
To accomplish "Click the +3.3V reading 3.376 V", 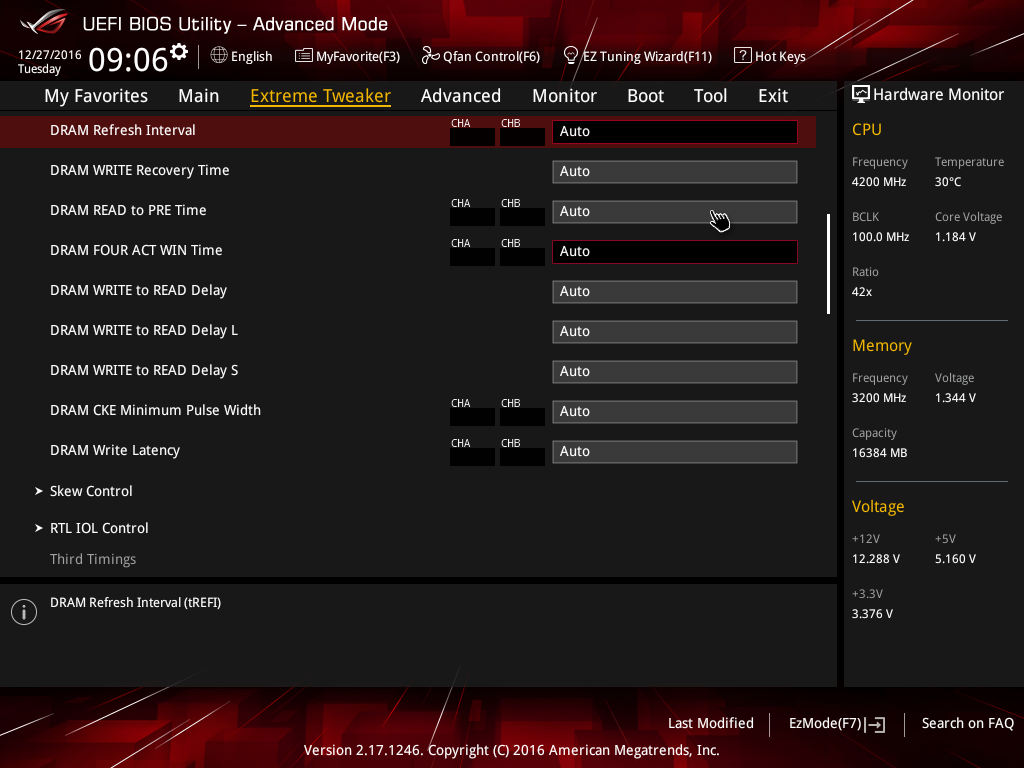I will pyautogui.click(x=872, y=613).
